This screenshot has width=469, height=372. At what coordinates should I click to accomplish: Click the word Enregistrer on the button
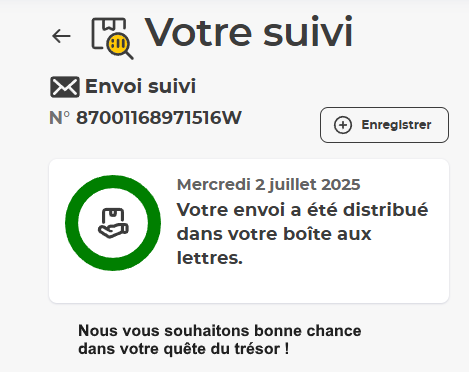(x=396, y=125)
